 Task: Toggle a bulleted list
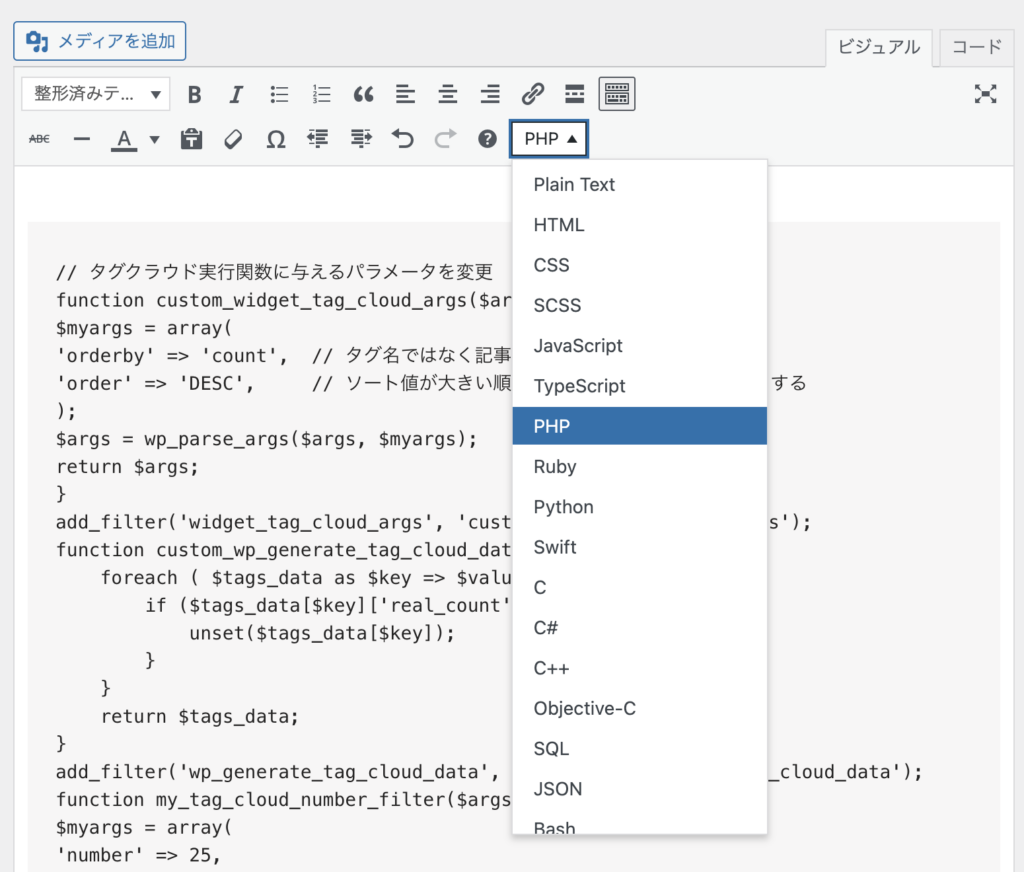pos(279,94)
